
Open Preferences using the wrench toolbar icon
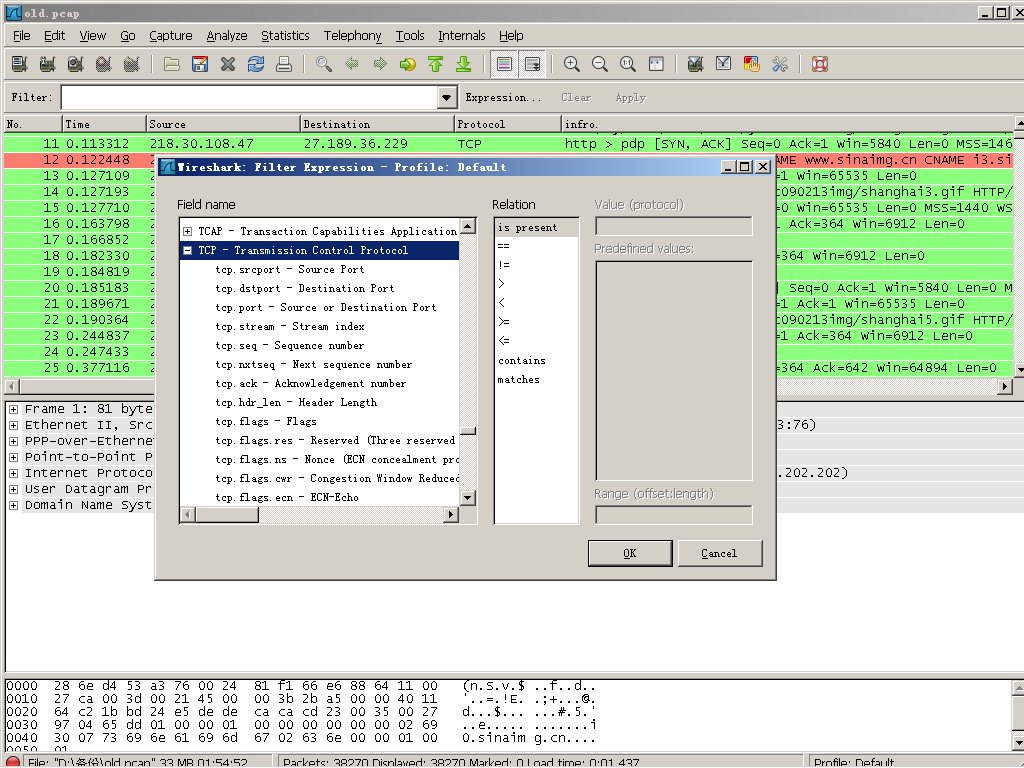tap(780, 64)
